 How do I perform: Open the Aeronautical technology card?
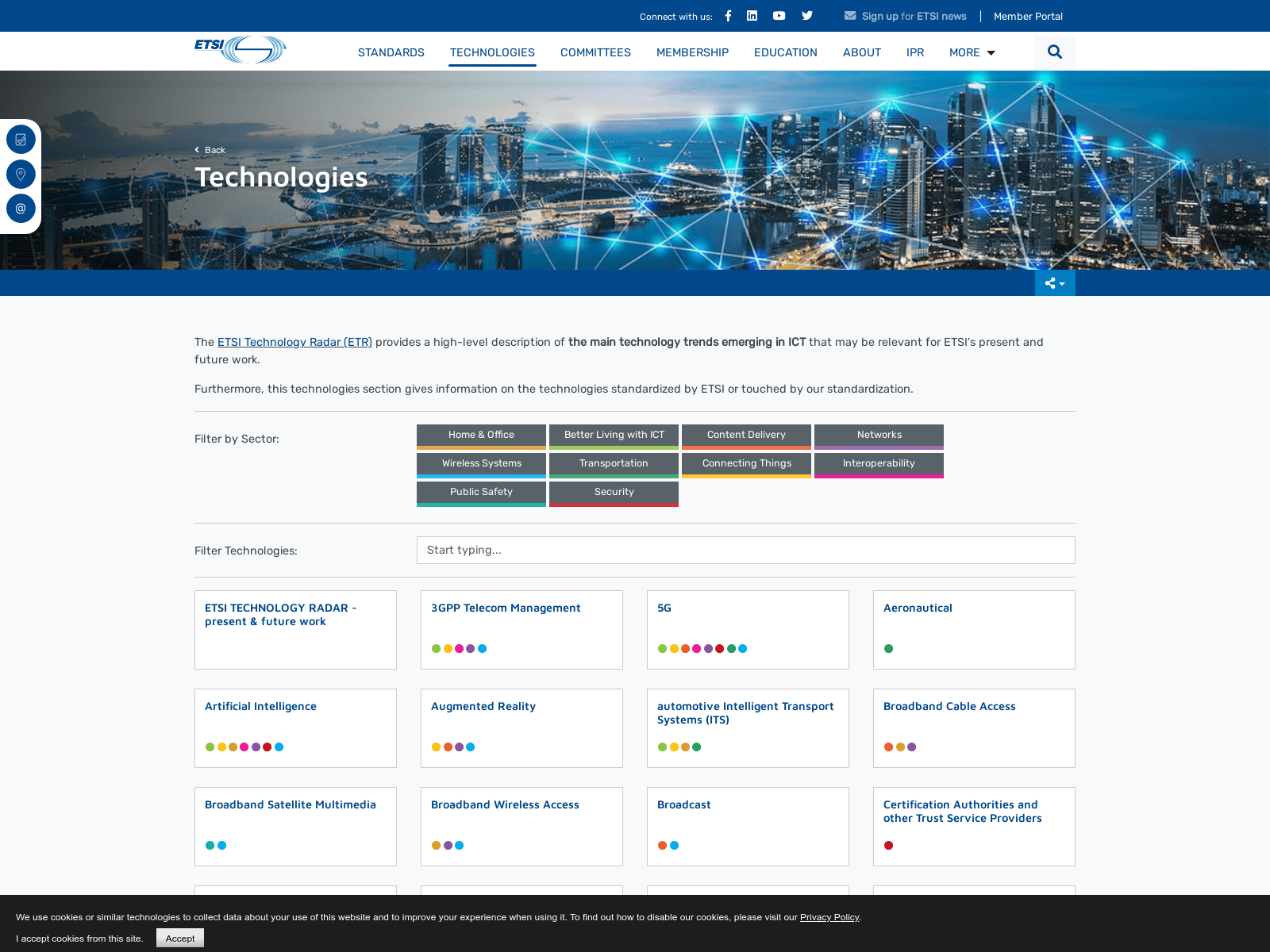coord(974,630)
